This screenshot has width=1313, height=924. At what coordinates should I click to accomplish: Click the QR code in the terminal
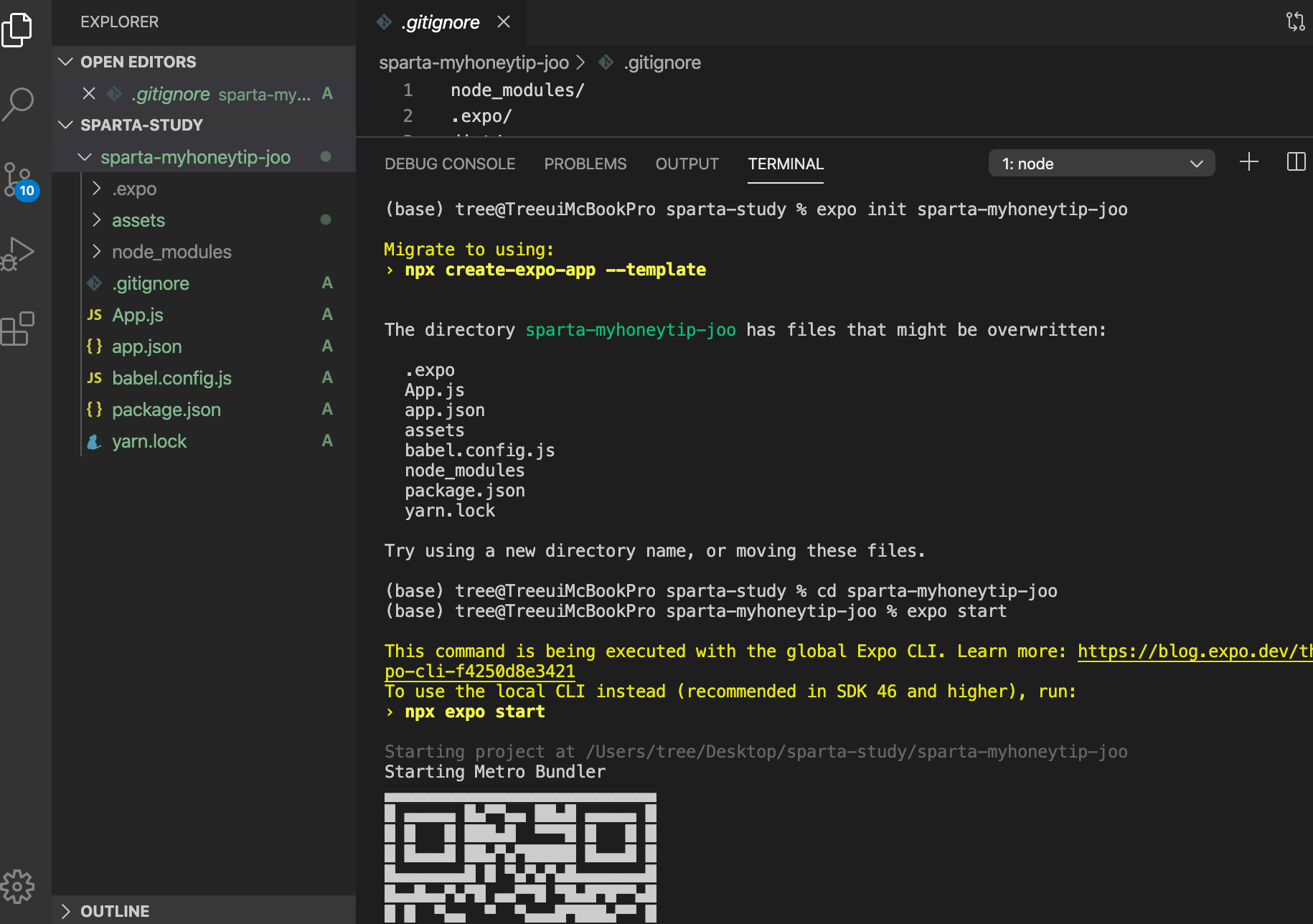[x=520, y=858]
